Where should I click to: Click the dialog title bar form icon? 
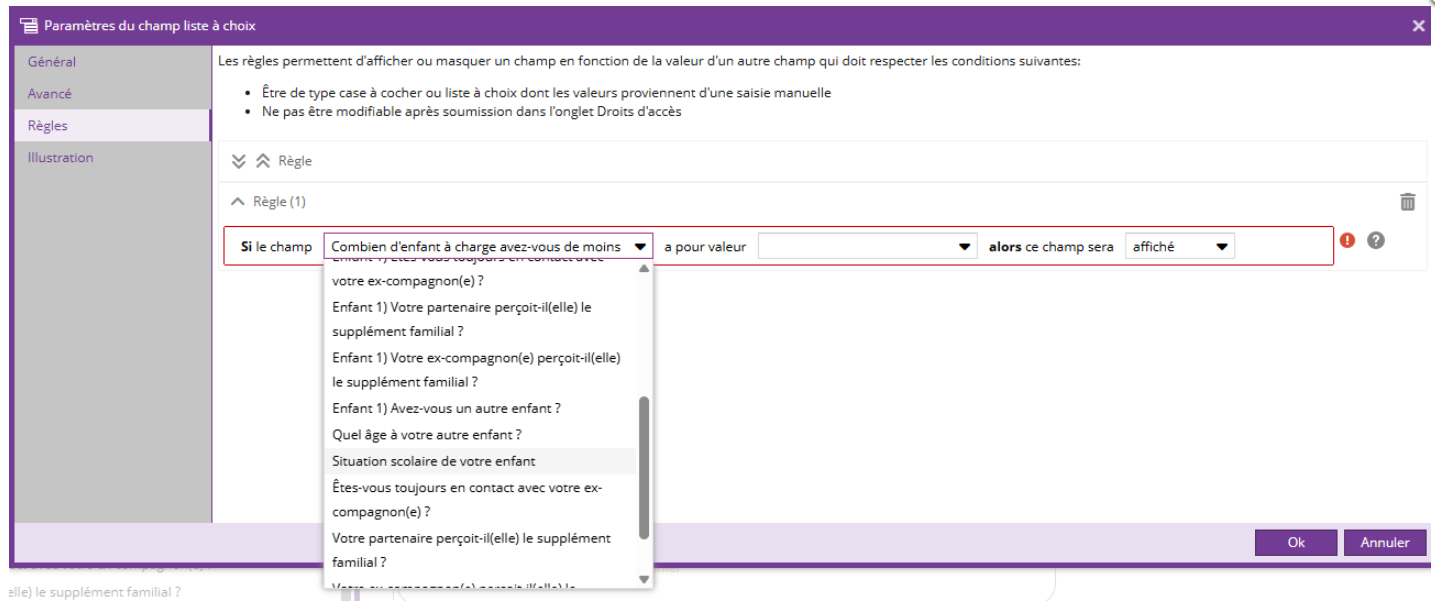point(29,25)
